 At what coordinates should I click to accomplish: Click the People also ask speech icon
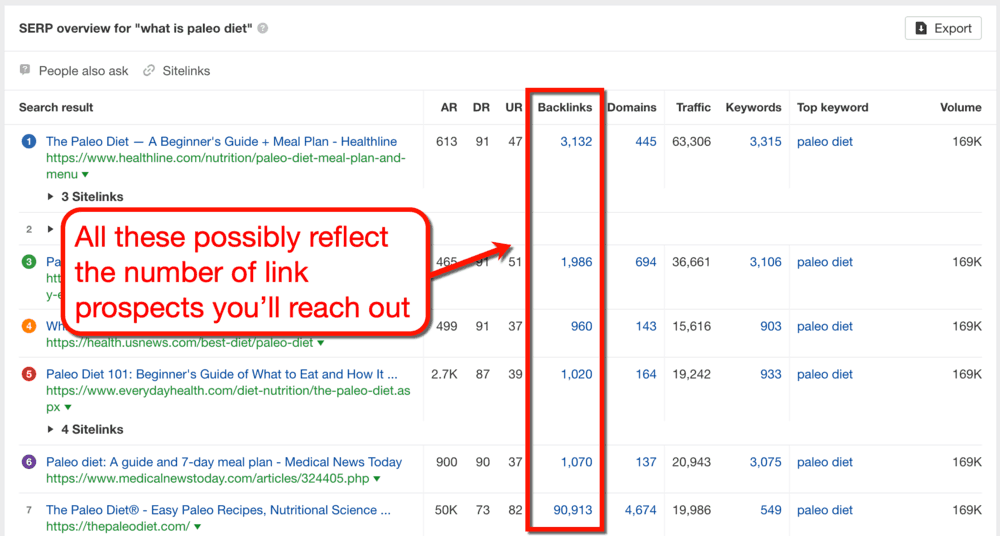coord(25,70)
